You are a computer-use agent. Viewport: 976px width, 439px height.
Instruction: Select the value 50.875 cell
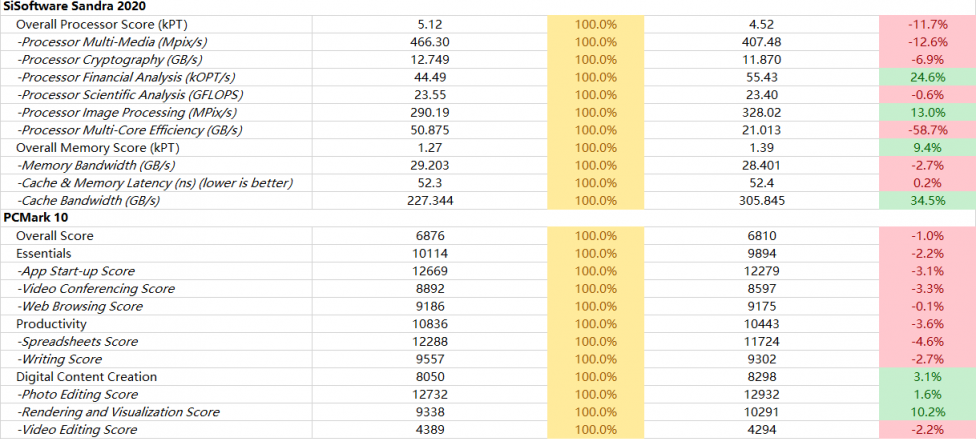point(430,130)
